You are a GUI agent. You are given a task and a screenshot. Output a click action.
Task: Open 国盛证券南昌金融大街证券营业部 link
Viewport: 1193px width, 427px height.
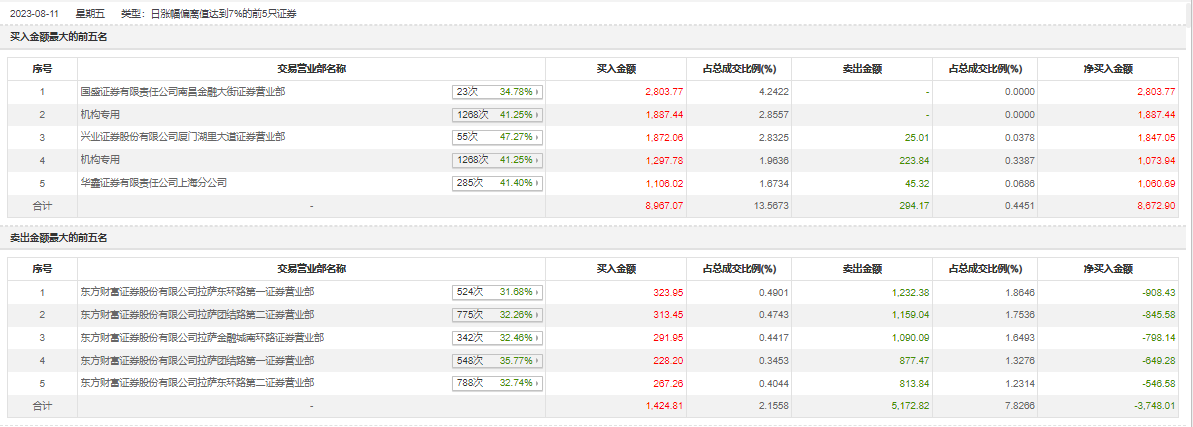point(183,92)
